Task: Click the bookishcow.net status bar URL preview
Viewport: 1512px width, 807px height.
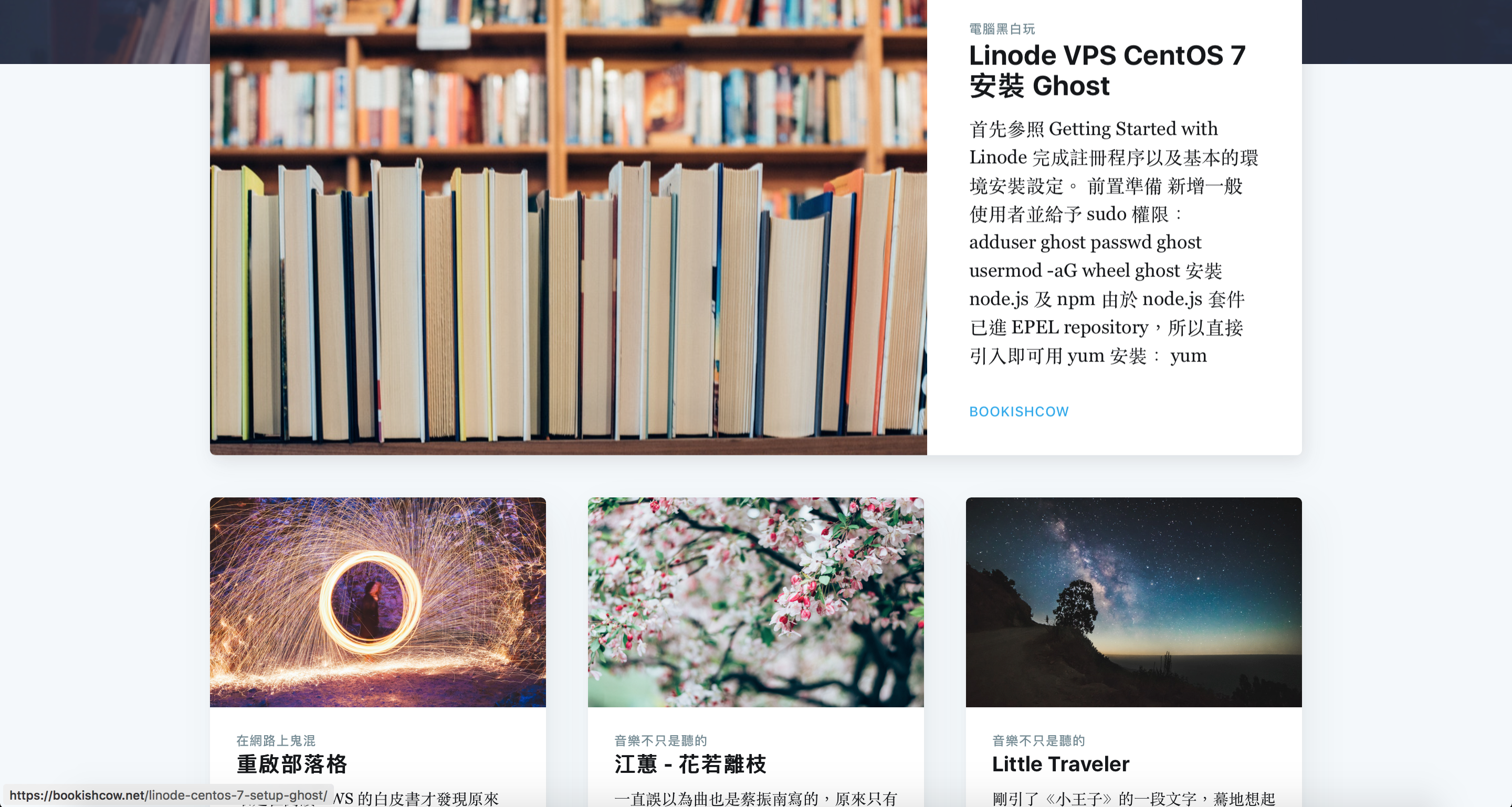Action: tap(168, 795)
